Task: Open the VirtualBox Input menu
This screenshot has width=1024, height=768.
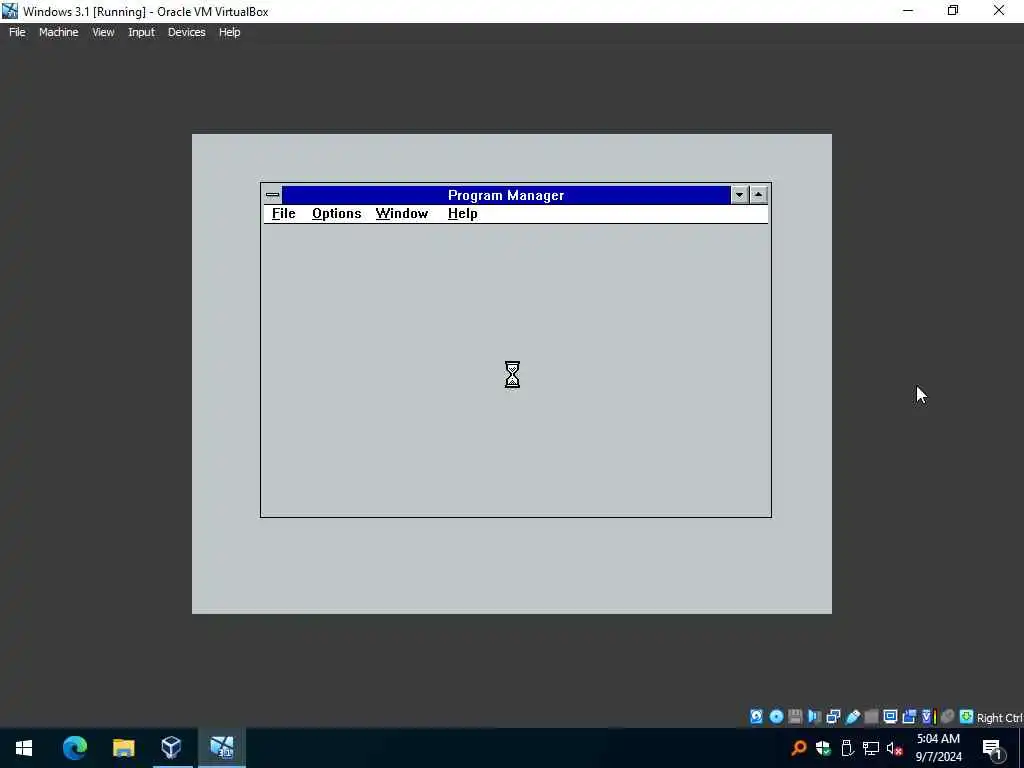Action: (x=141, y=32)
